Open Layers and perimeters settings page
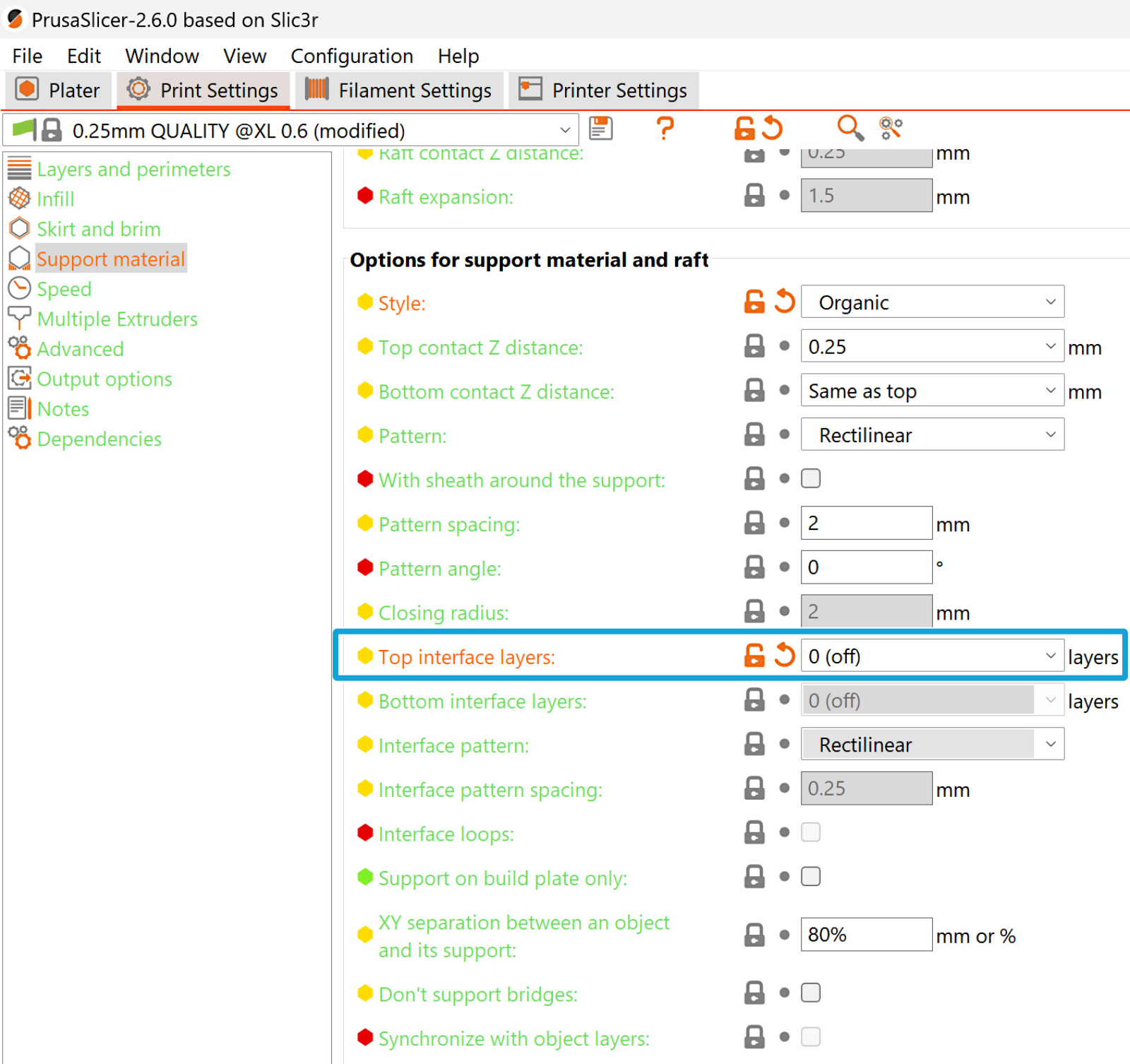This screenshot has width=1130, height=1064. [133, 170]
